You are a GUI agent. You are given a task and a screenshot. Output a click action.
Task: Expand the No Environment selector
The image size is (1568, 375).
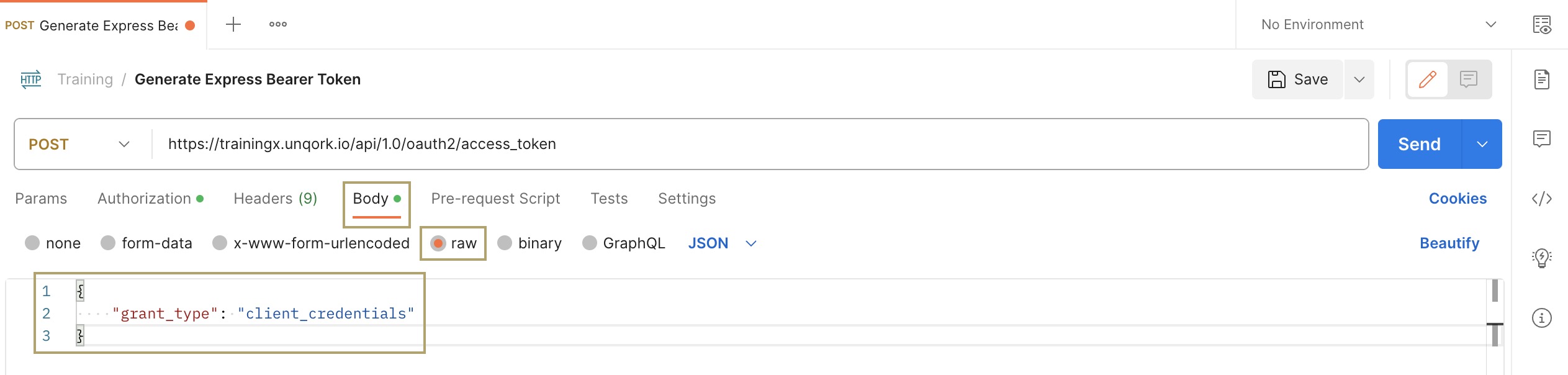point(1379,25)
